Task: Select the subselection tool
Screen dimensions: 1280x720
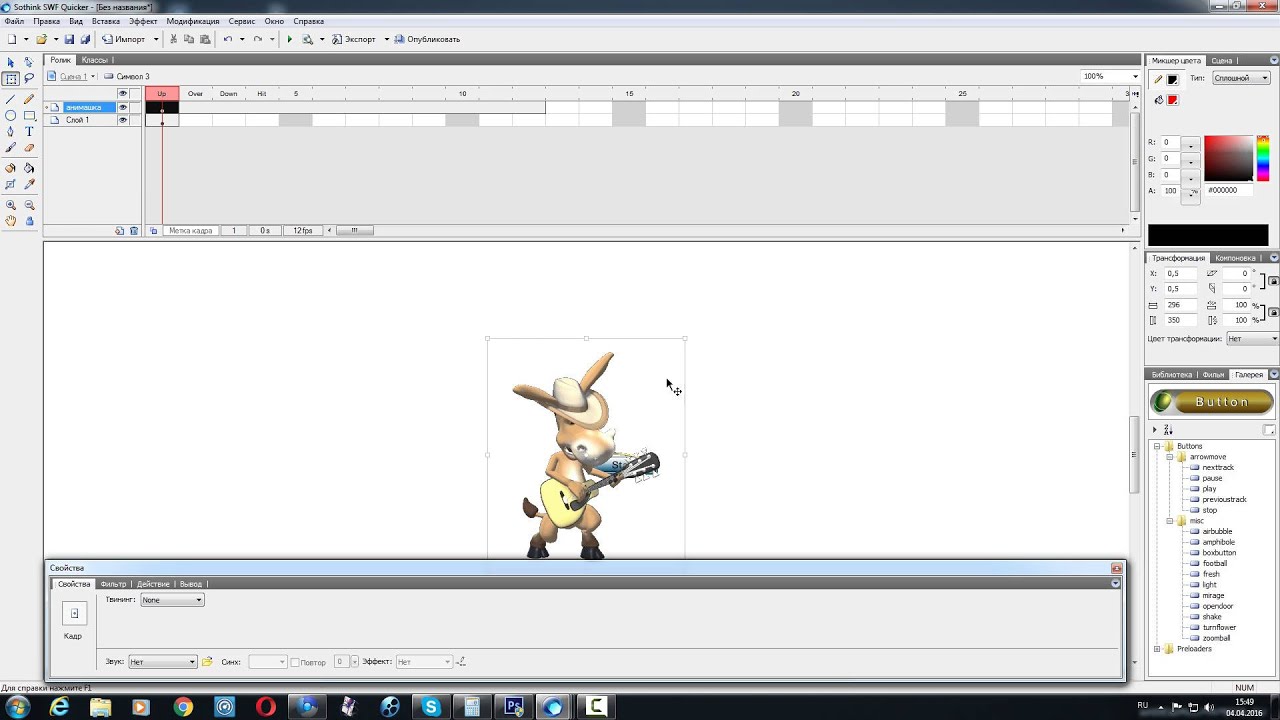Action: pos(29,62)
